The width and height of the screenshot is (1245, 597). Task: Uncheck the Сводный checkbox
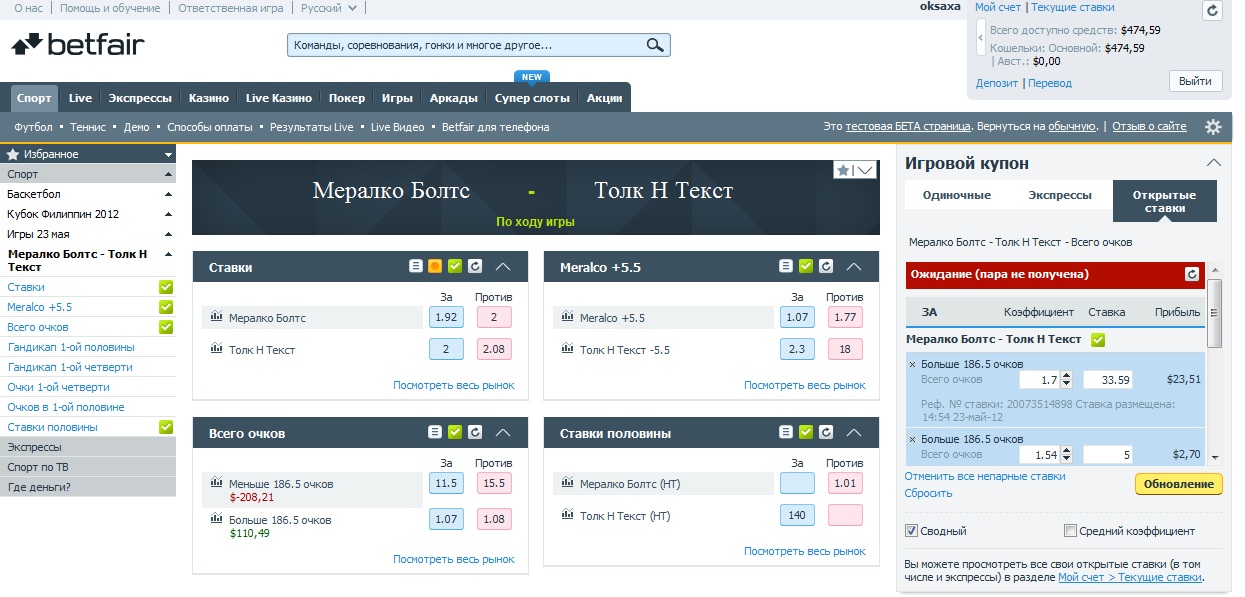tap(911, 531)
